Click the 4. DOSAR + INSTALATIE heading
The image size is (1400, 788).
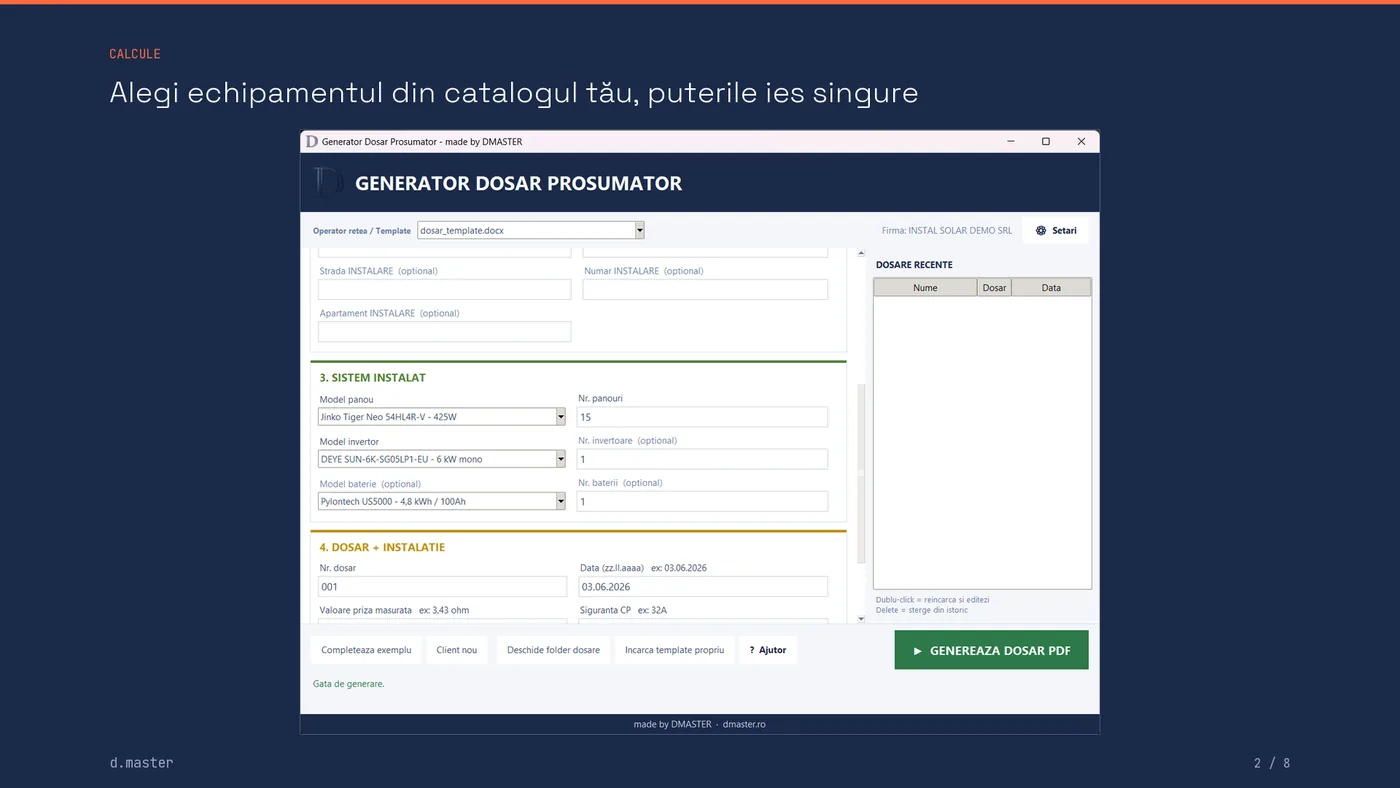tap(382, 547)
